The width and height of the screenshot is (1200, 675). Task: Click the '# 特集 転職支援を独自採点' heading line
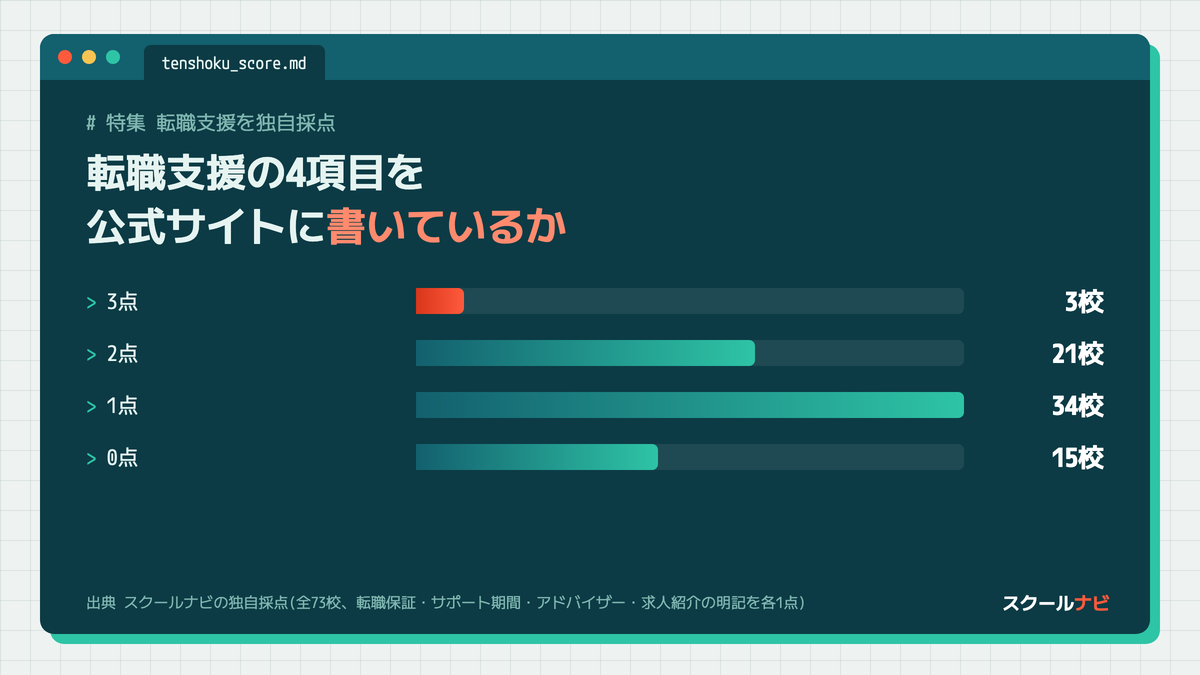click(x=210, y=123)
